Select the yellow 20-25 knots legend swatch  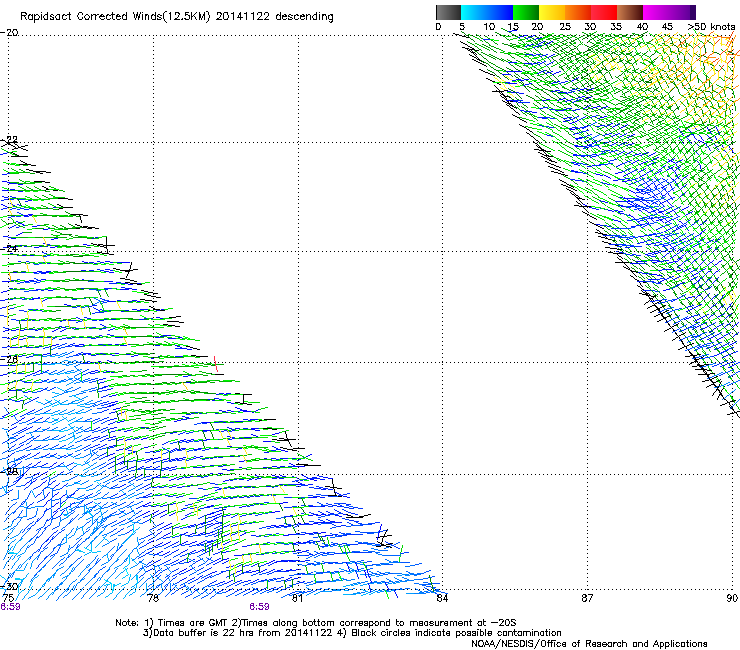pyautogui.click(x=552, y=12)
